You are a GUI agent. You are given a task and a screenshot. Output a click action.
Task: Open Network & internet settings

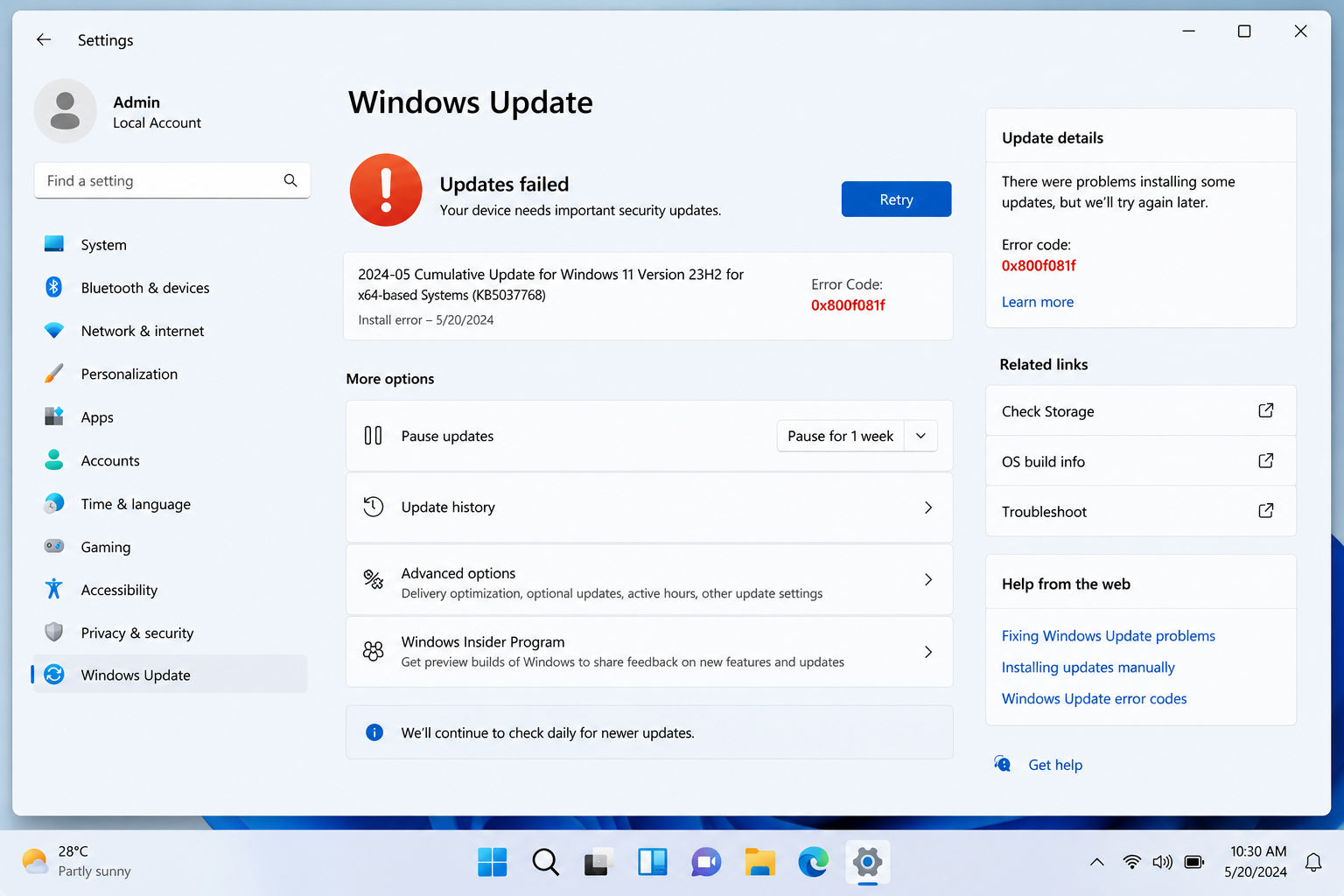point(171,331)
